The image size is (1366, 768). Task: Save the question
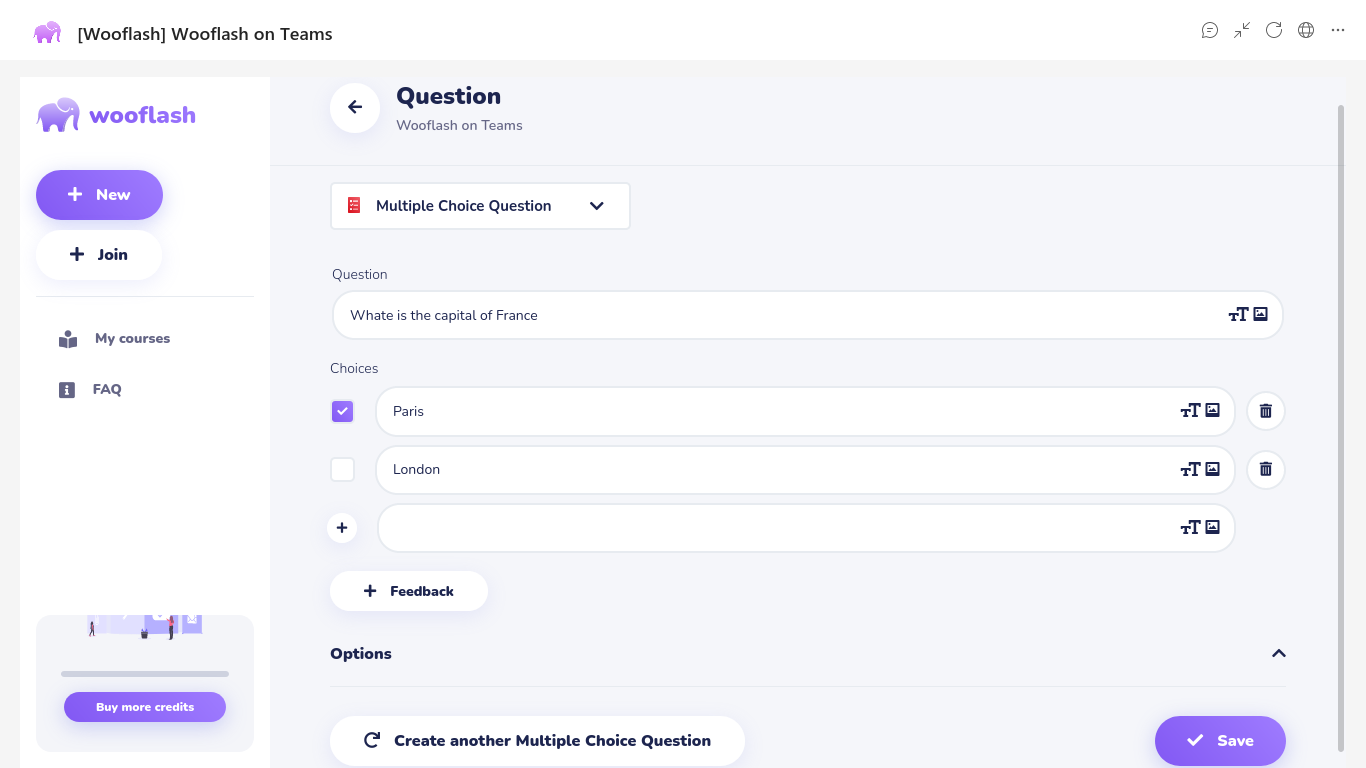click(x=1219, y=741)
